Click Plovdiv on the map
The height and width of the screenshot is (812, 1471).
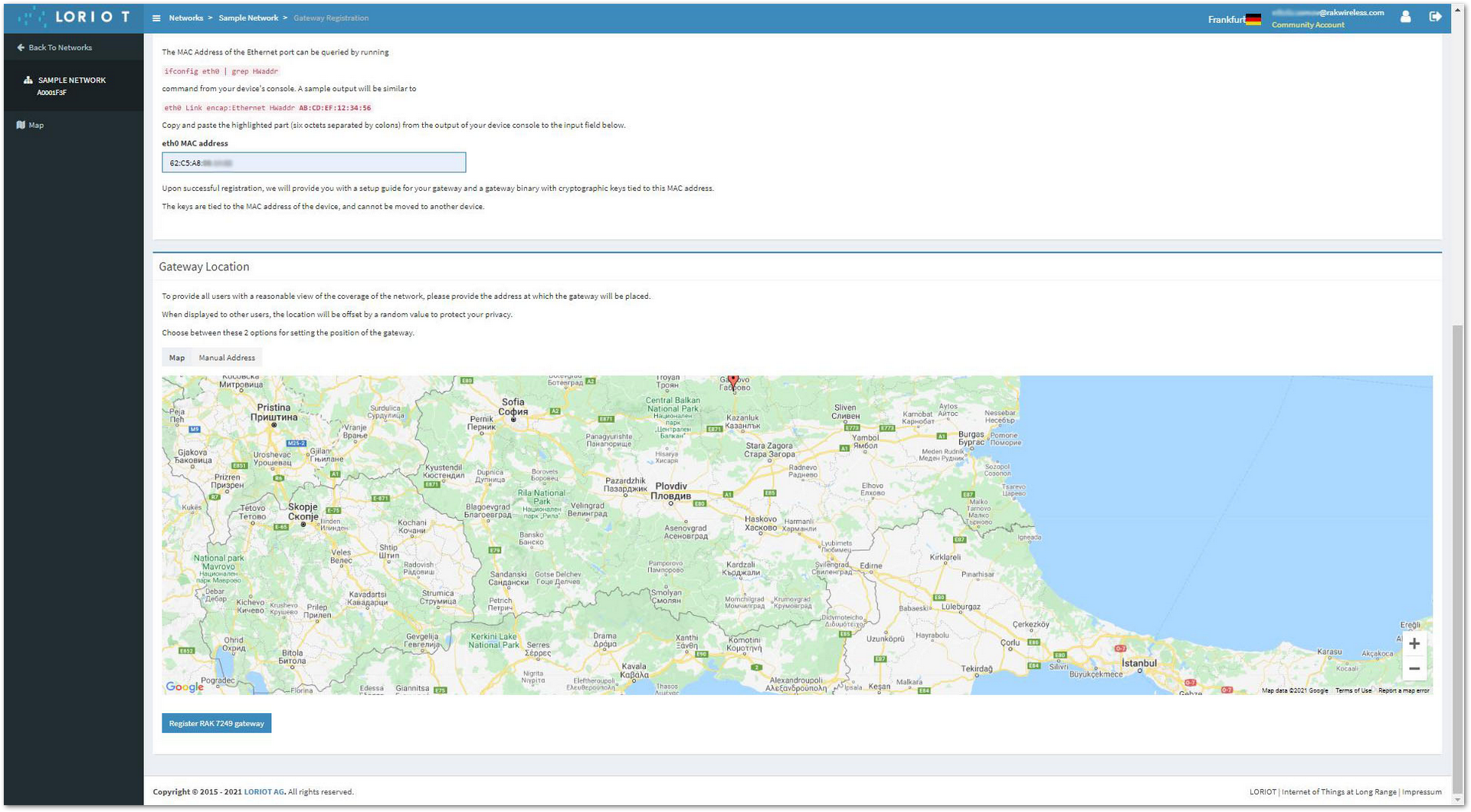(671, 491)
